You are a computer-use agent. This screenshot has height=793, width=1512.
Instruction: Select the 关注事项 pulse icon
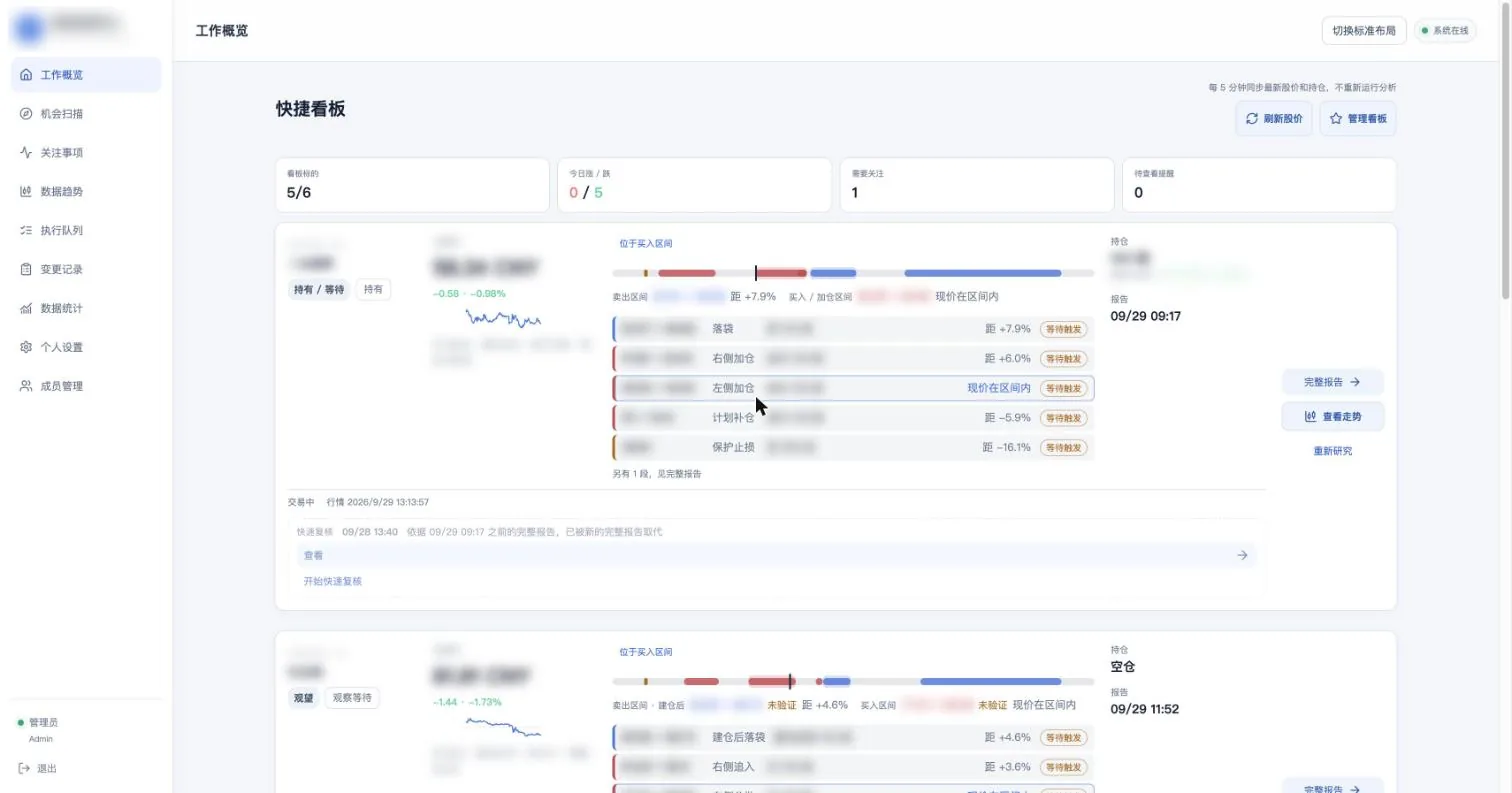[26, 153]
